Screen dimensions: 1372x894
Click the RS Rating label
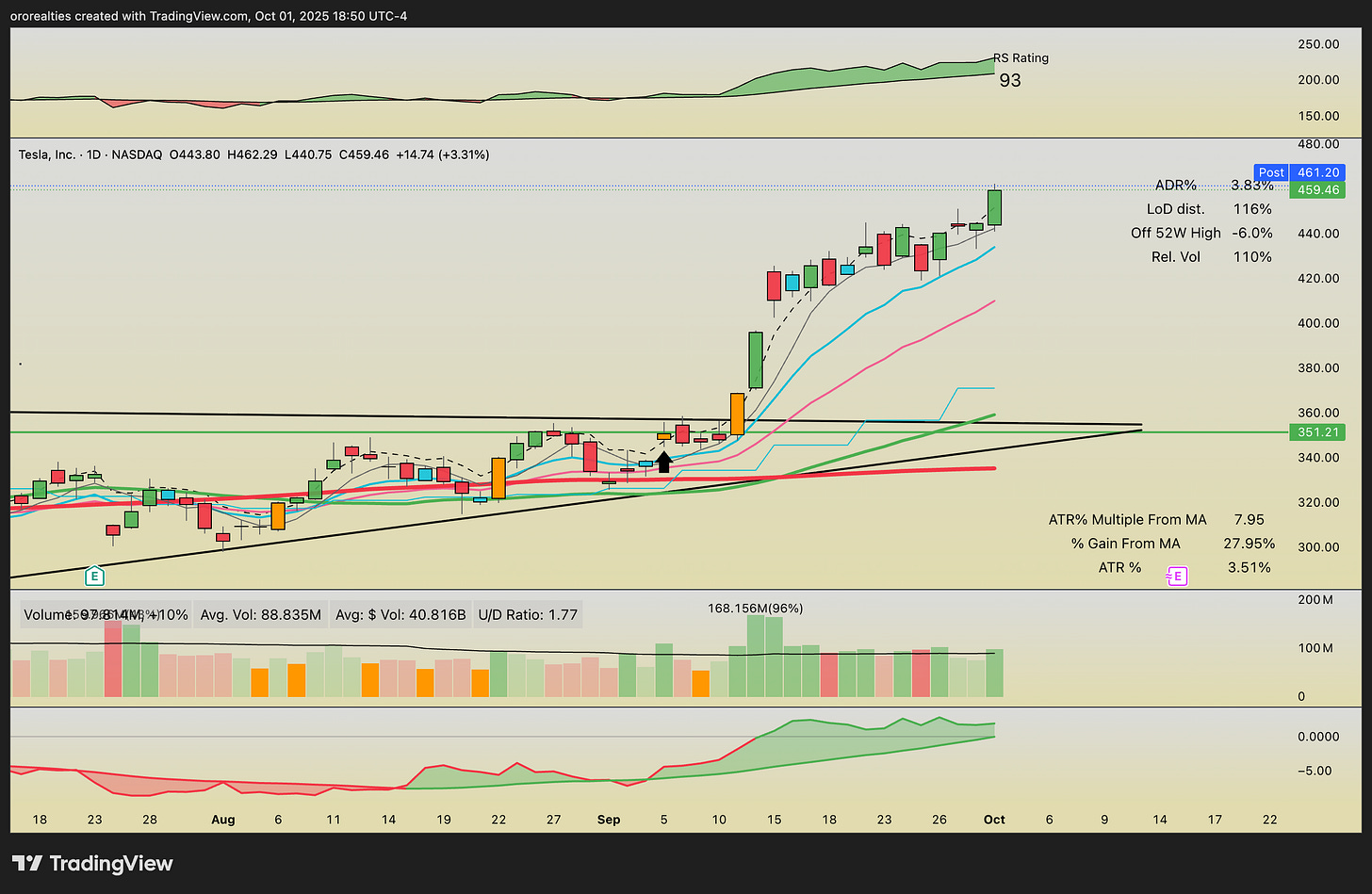point(1021,57)
